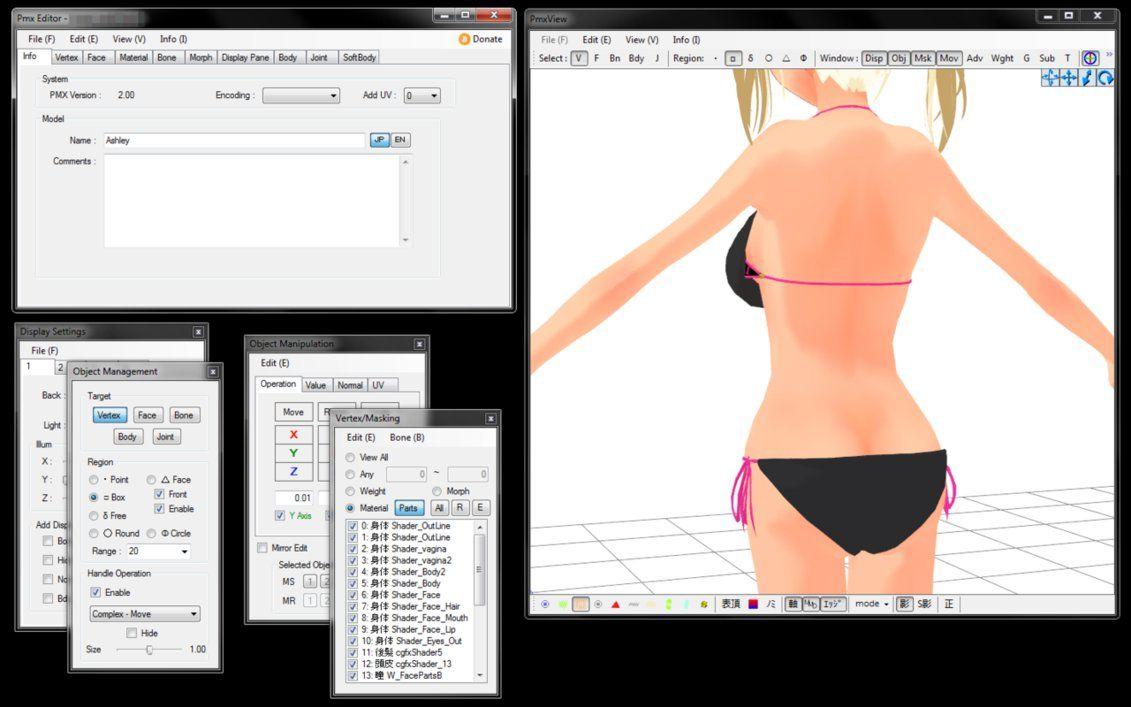Toggle the Obj window button

click(899, 58)
